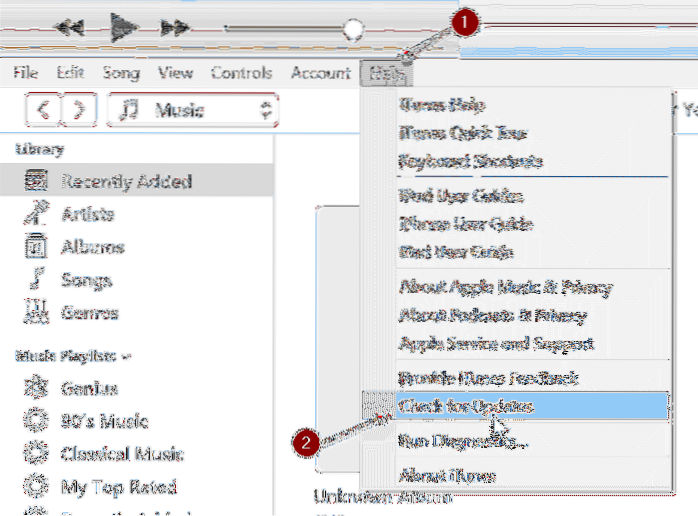Open the File menu

click(x=26, y=73)
